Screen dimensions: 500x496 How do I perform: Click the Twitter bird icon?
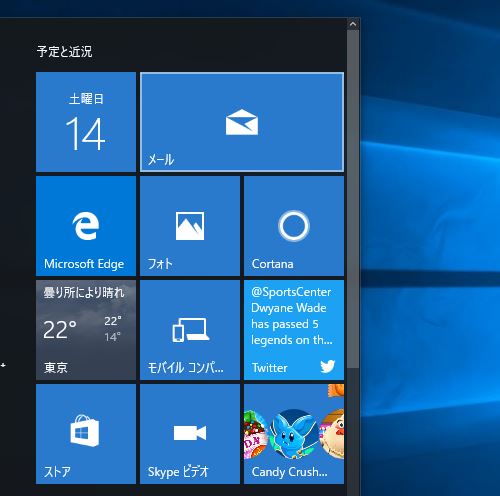328,366
